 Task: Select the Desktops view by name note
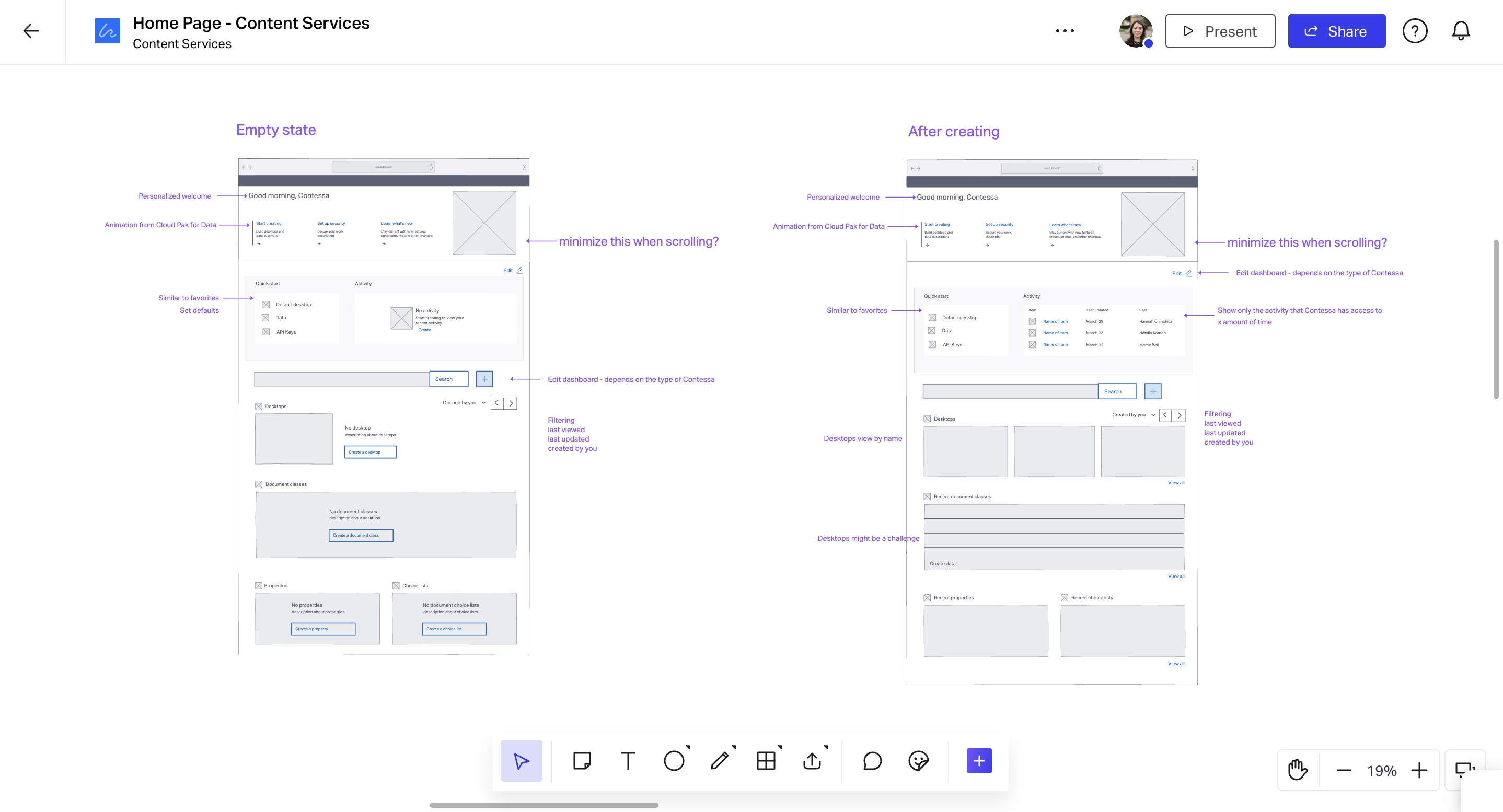tap(862, 439)
